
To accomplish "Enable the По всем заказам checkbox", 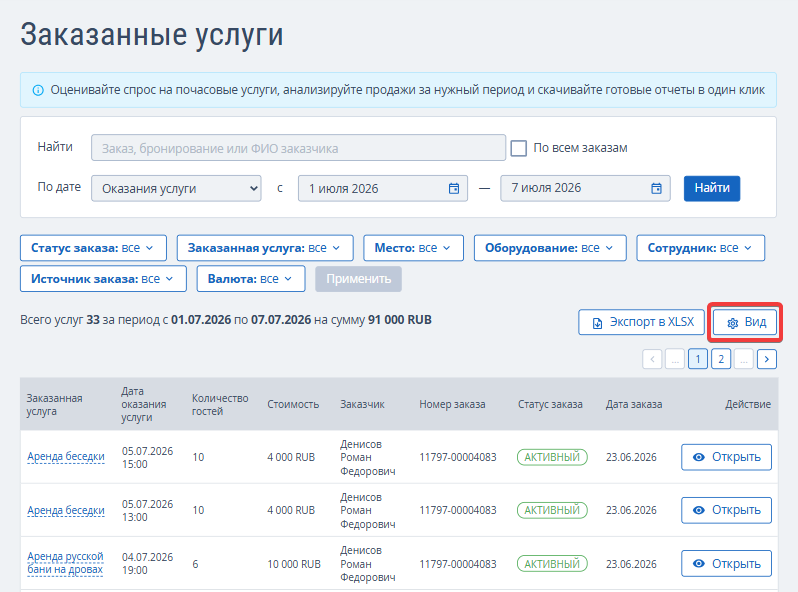I will 519,148.
